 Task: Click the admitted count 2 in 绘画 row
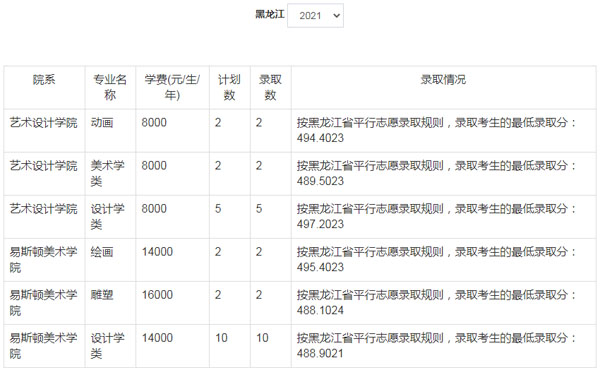pos(271,260)
